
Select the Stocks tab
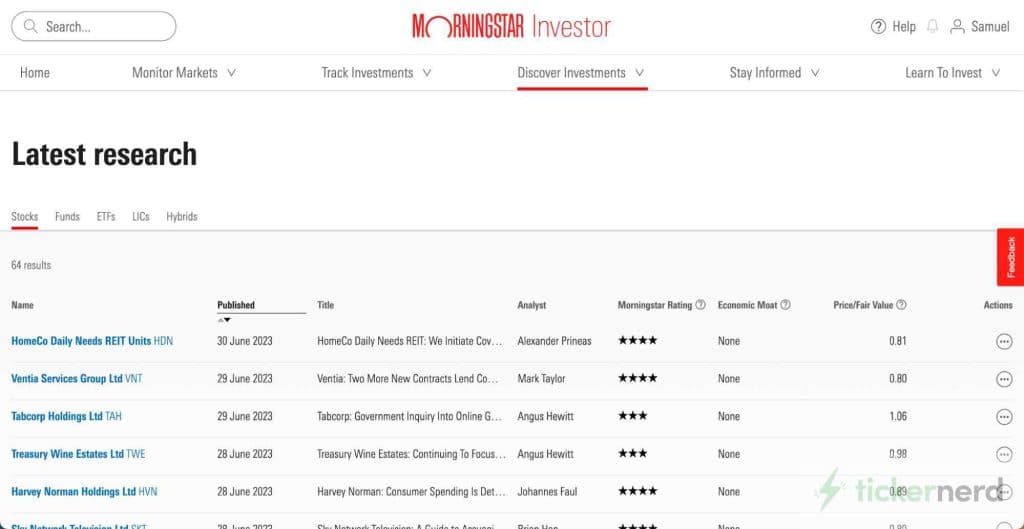pos(25,216)
